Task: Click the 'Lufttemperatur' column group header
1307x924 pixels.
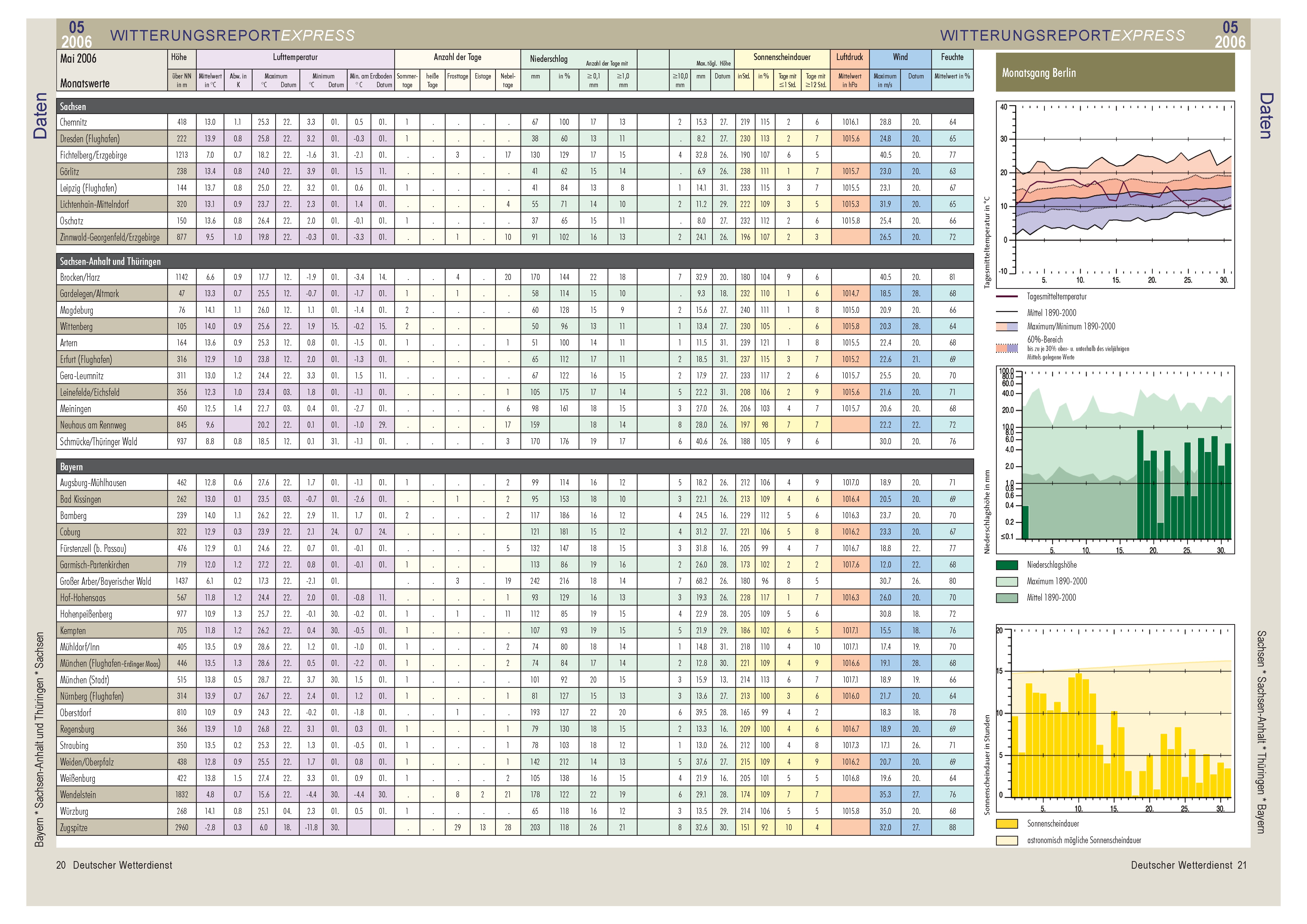Action: (295, 57)
